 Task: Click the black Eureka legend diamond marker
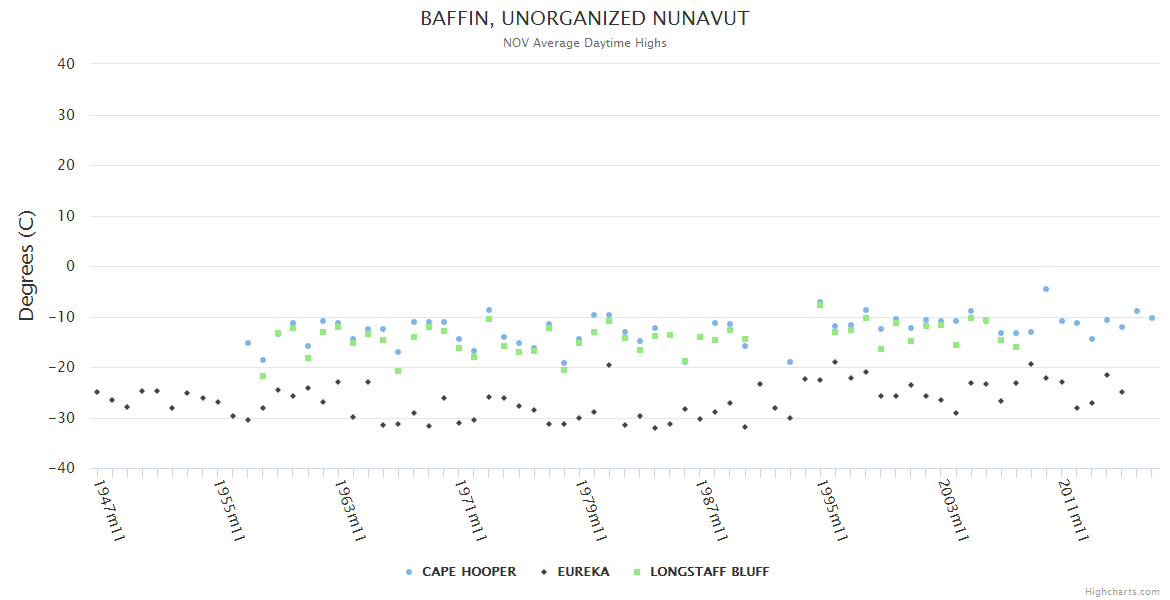[x=545, y=572]
